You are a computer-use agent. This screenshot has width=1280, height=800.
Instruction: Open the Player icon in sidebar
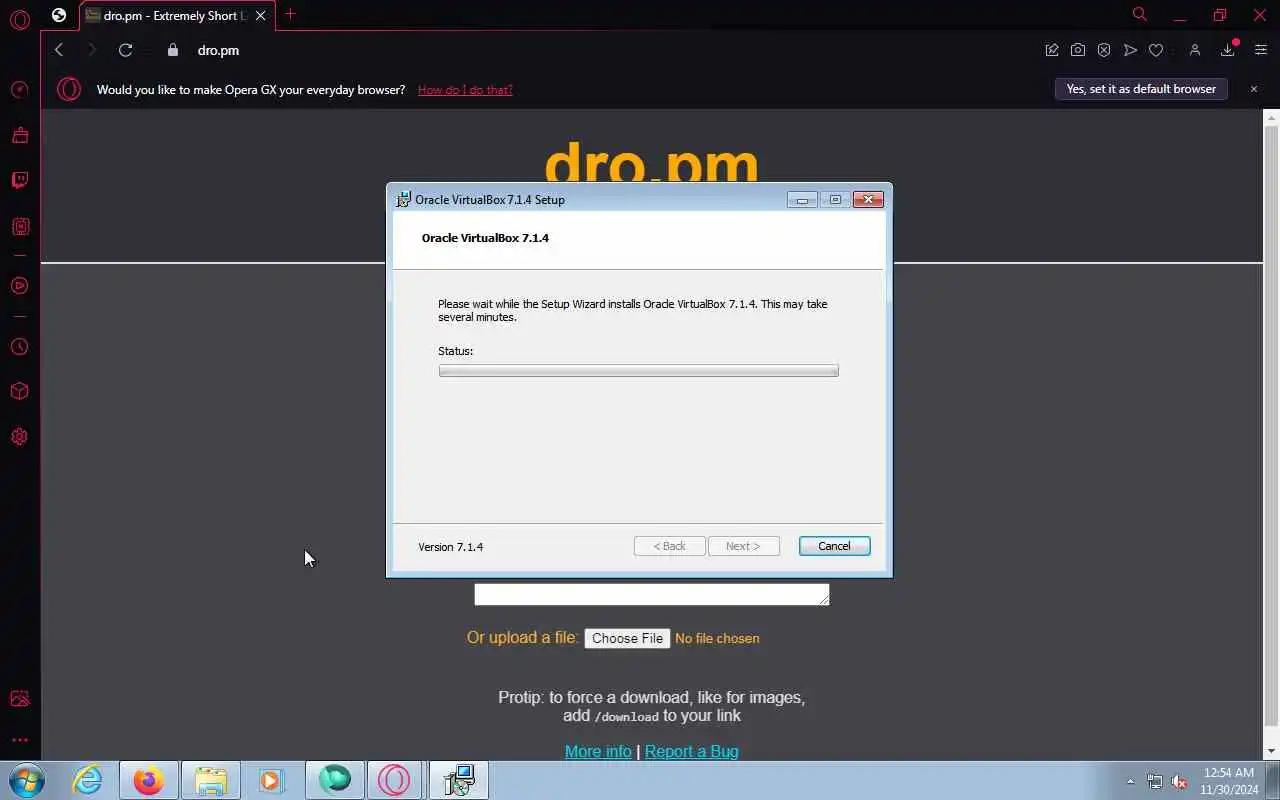(x=19, y=286)
